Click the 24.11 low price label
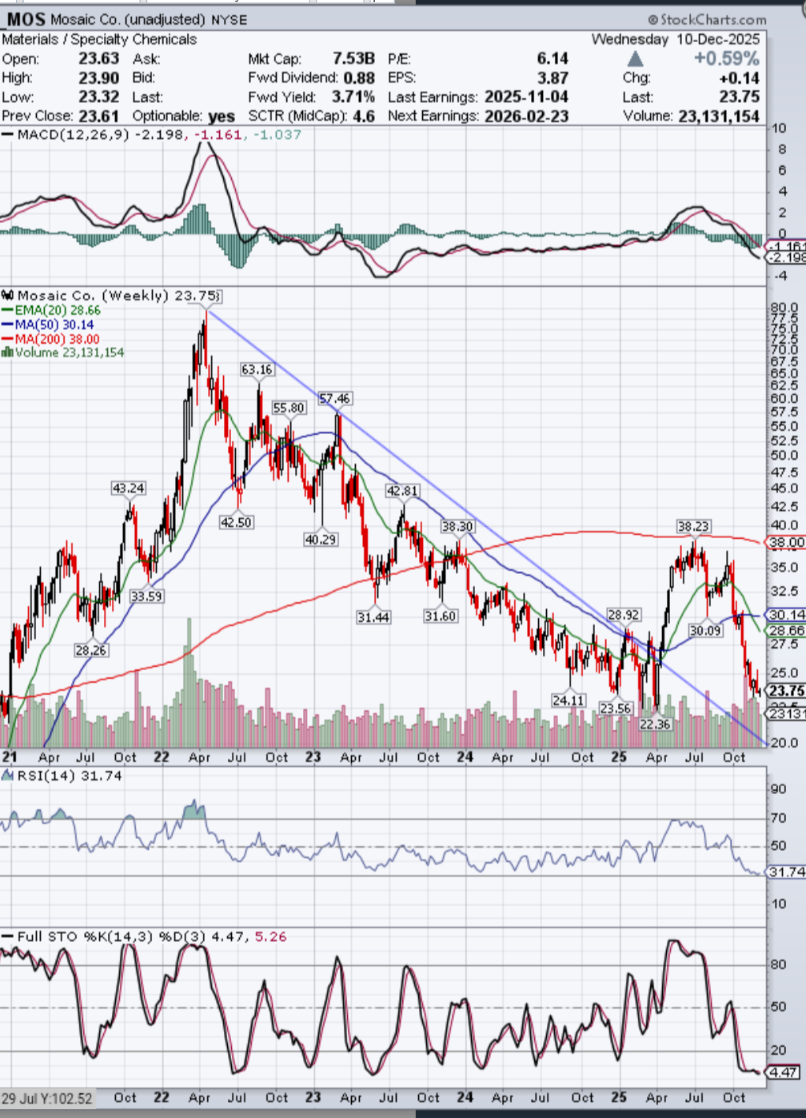Image resolution: width=806 pixels, height=1118 pixels. point(568,701)
